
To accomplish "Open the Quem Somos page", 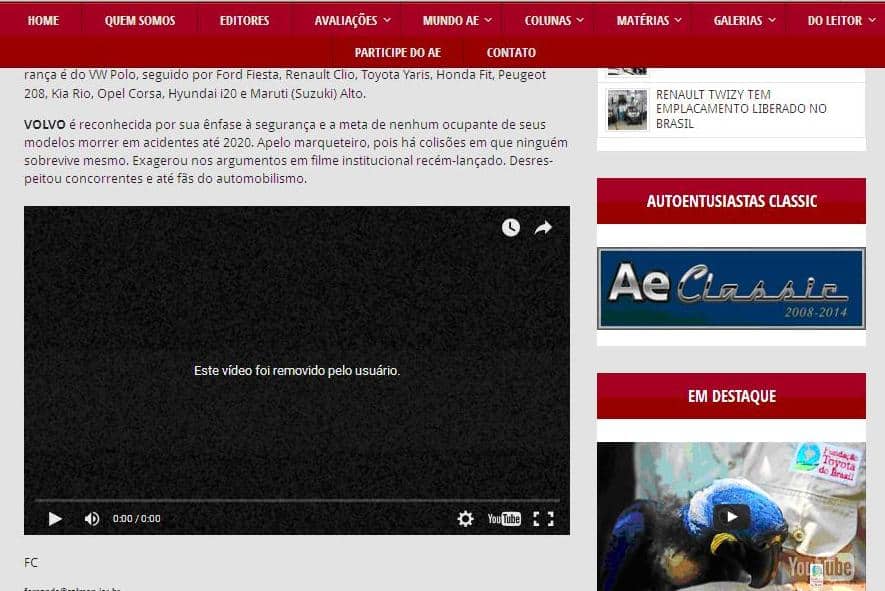I will coord(140,20).
